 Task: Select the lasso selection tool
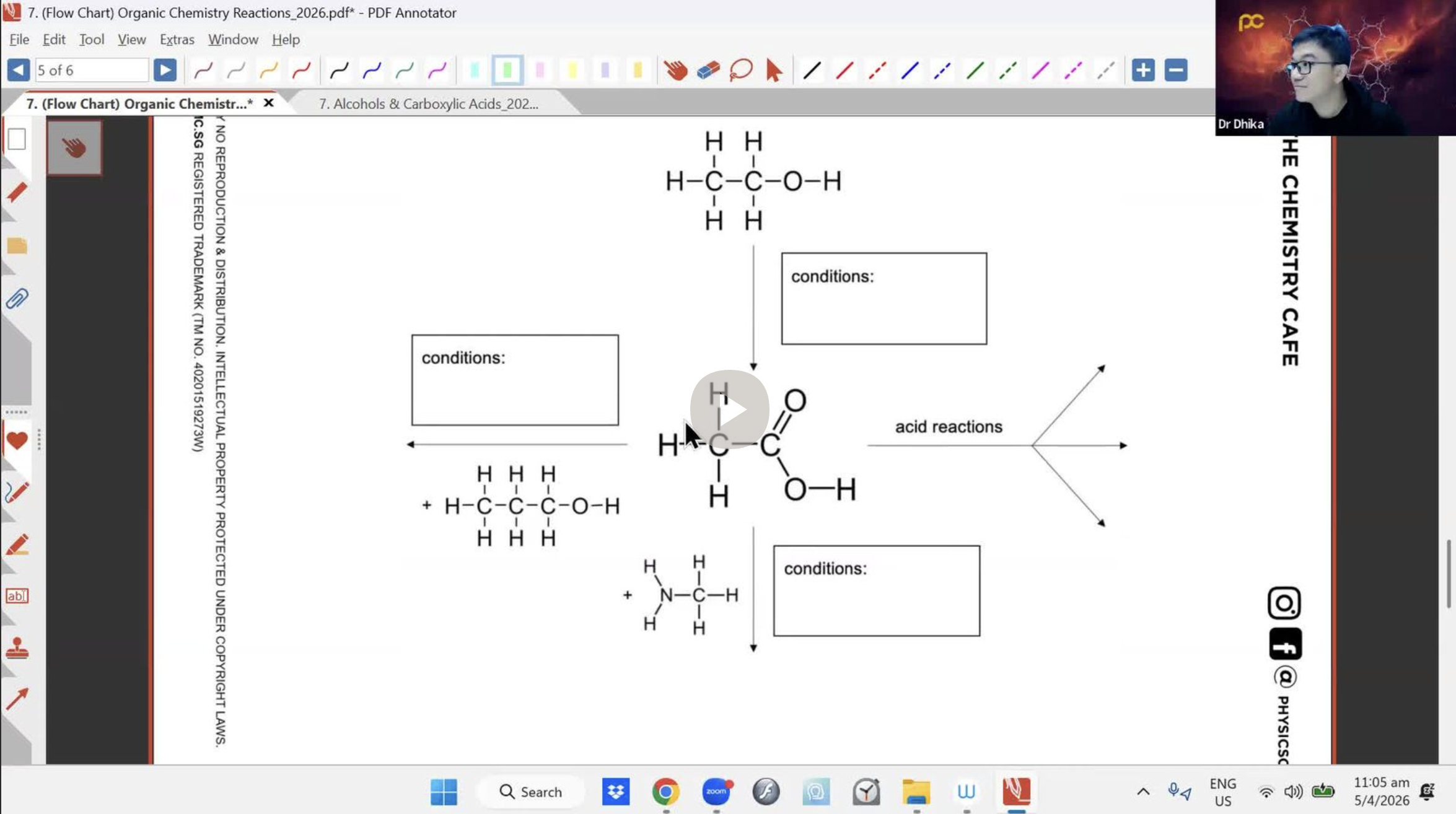click(741, 71)
